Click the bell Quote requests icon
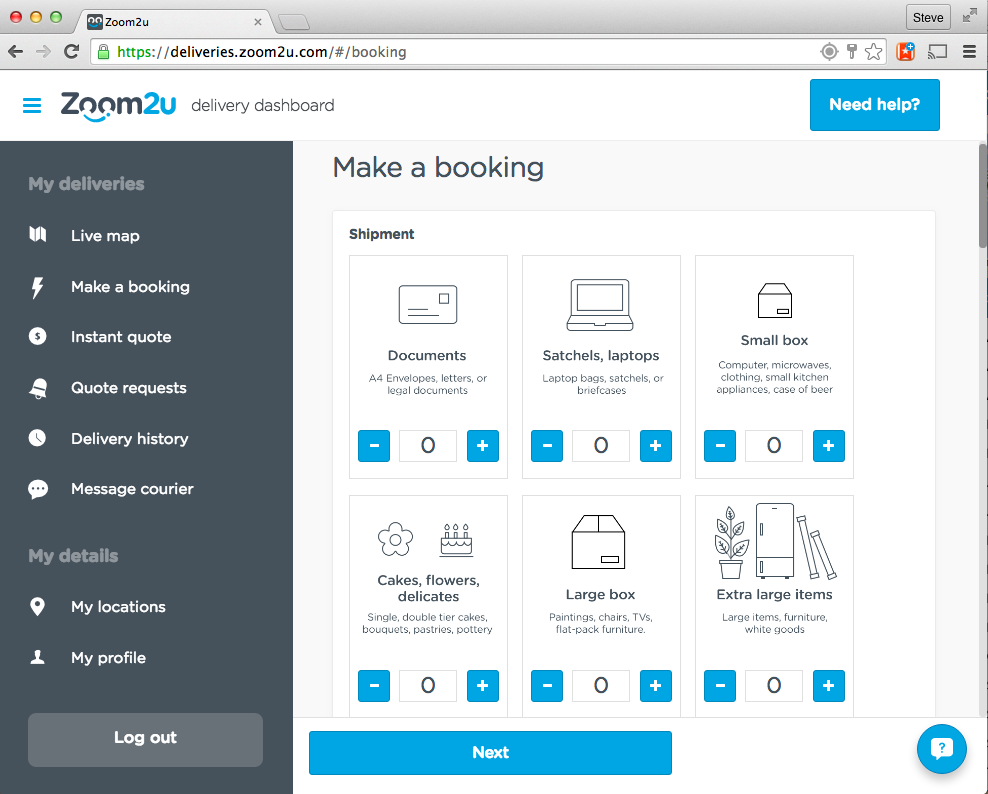Image resolution: width=988 pixels, height=794 pixels. (38, 388)
